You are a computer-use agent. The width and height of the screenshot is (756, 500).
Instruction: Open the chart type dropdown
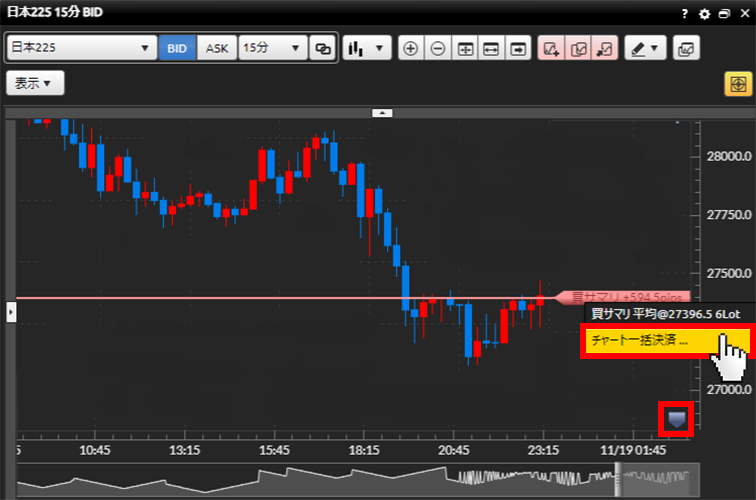pos(366,48)
